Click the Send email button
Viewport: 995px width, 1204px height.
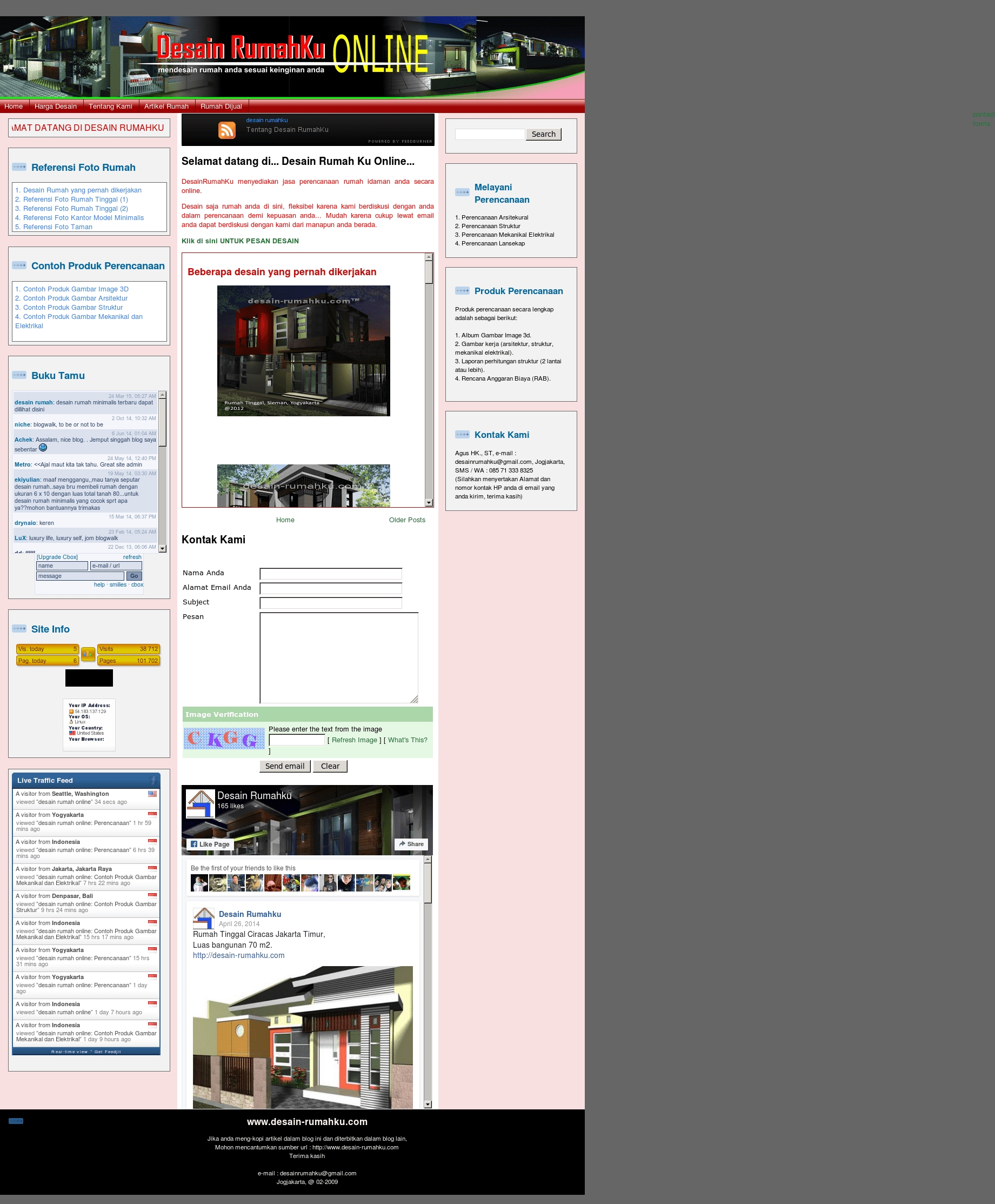click(x=285, y=767)
